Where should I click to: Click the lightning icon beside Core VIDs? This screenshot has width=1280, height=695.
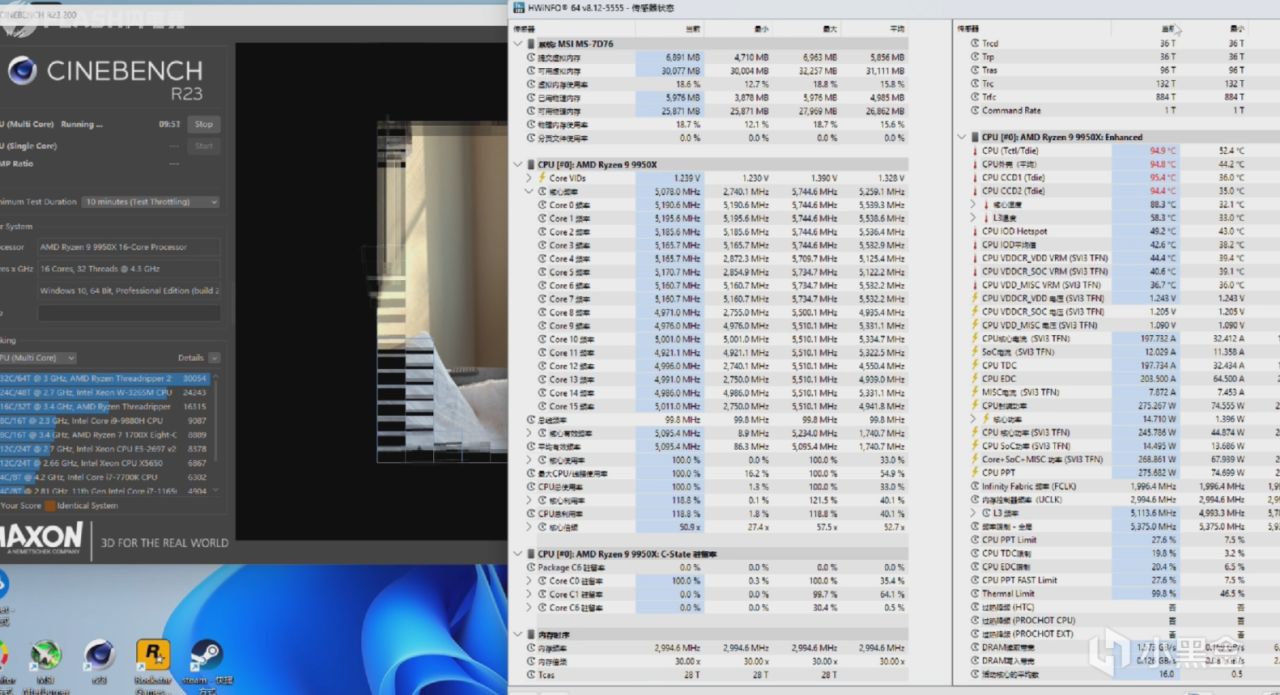point(541,177)
